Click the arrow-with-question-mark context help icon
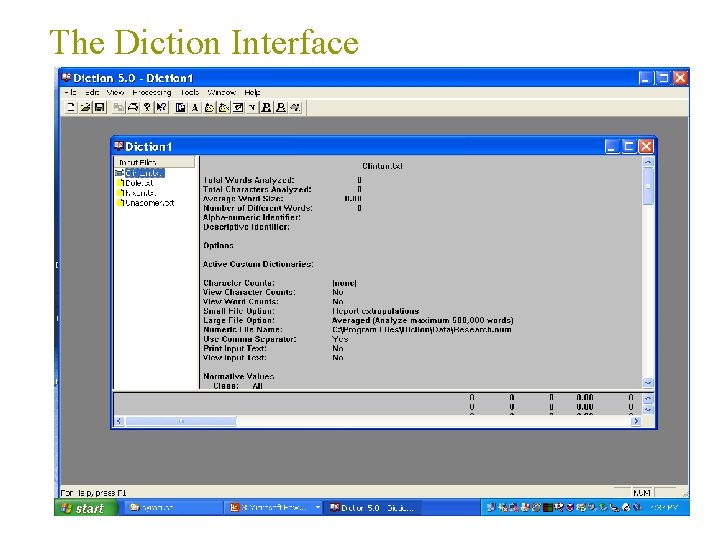 click(x=161, y=107)
